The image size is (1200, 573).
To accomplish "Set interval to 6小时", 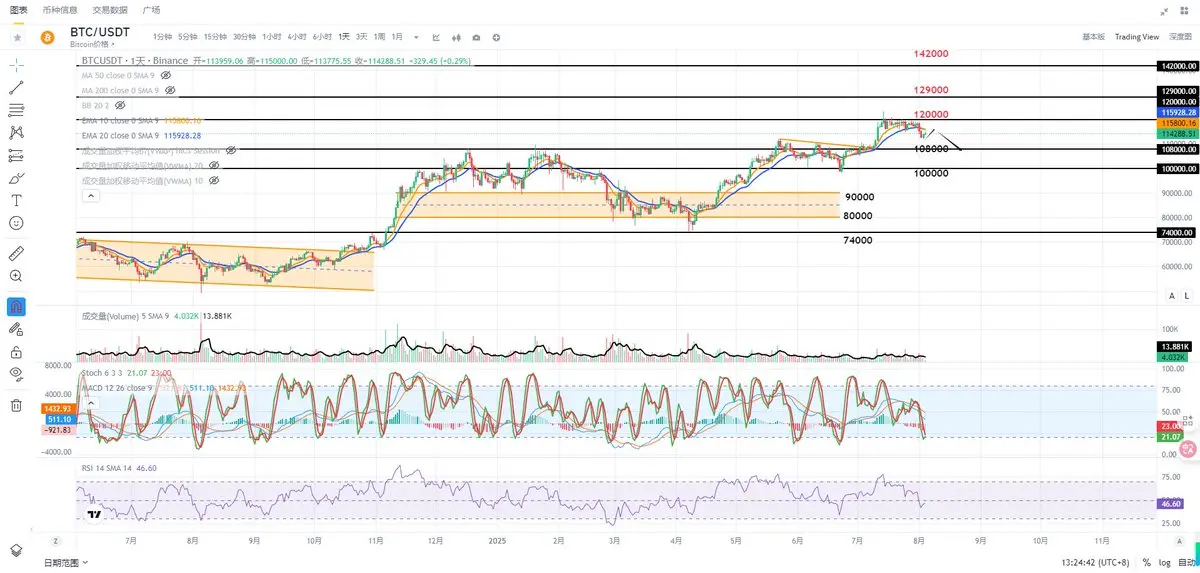I will 322,37.
